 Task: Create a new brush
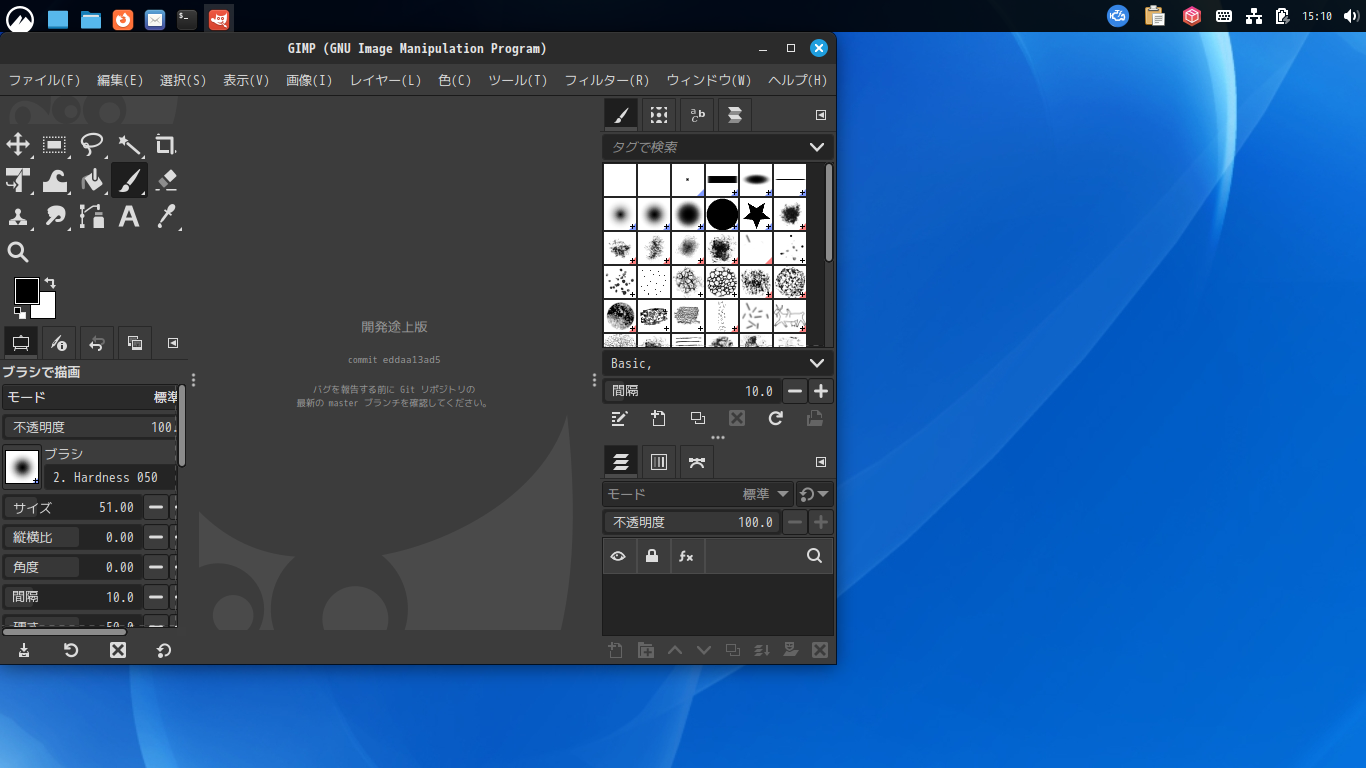coord(658,418)
